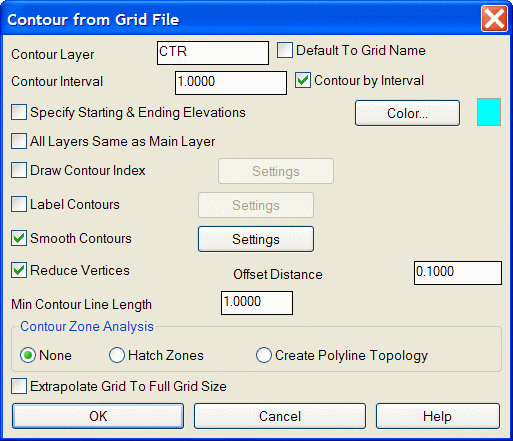
Task: Enable the Default To Grid Name checkbox
Action: point(285,50)
